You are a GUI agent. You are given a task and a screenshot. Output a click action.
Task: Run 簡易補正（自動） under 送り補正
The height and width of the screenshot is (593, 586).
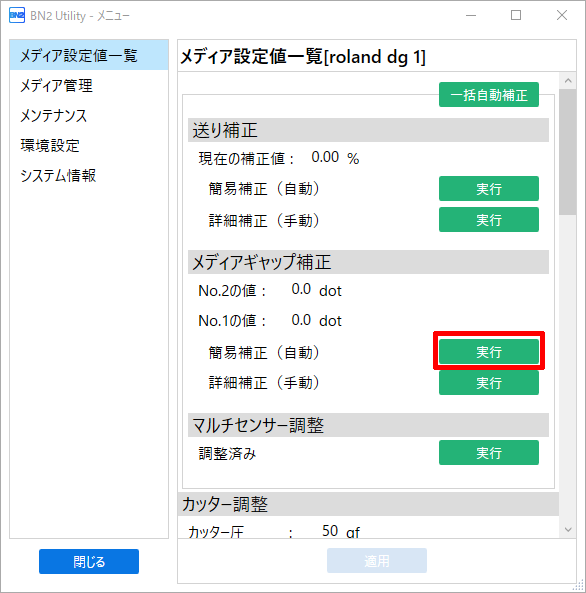(x=489, y=188)
